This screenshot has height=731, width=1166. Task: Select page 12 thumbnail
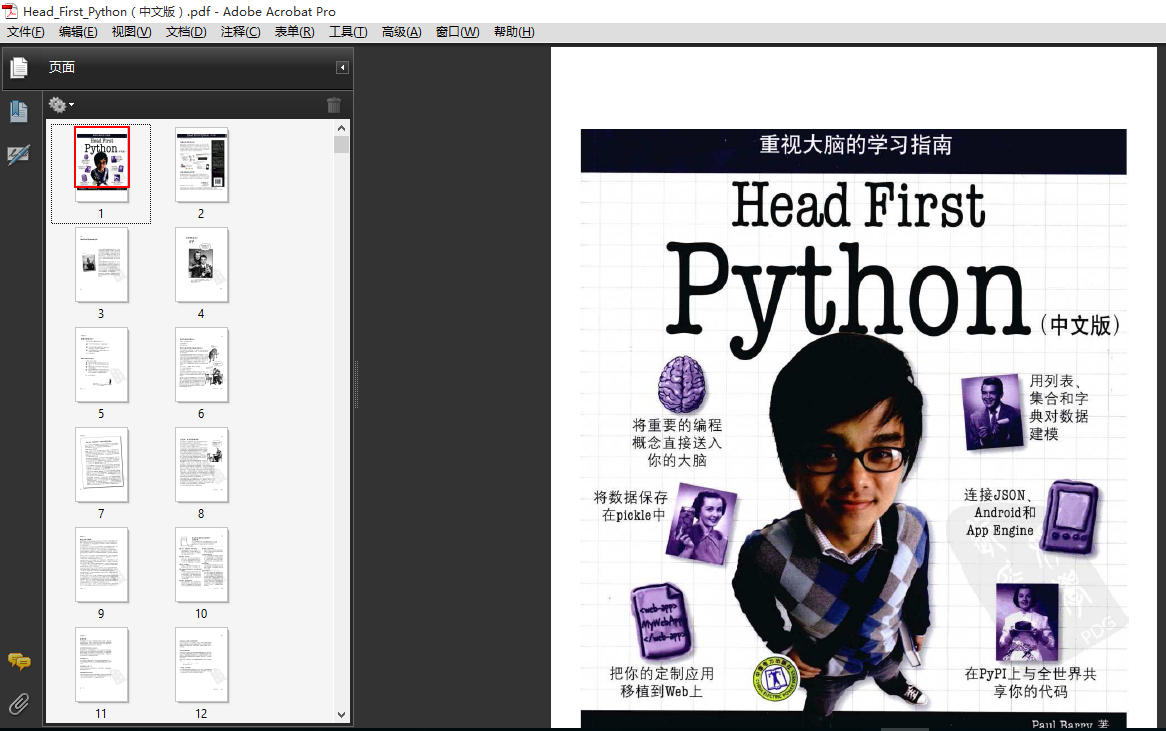tap(202, 664)
